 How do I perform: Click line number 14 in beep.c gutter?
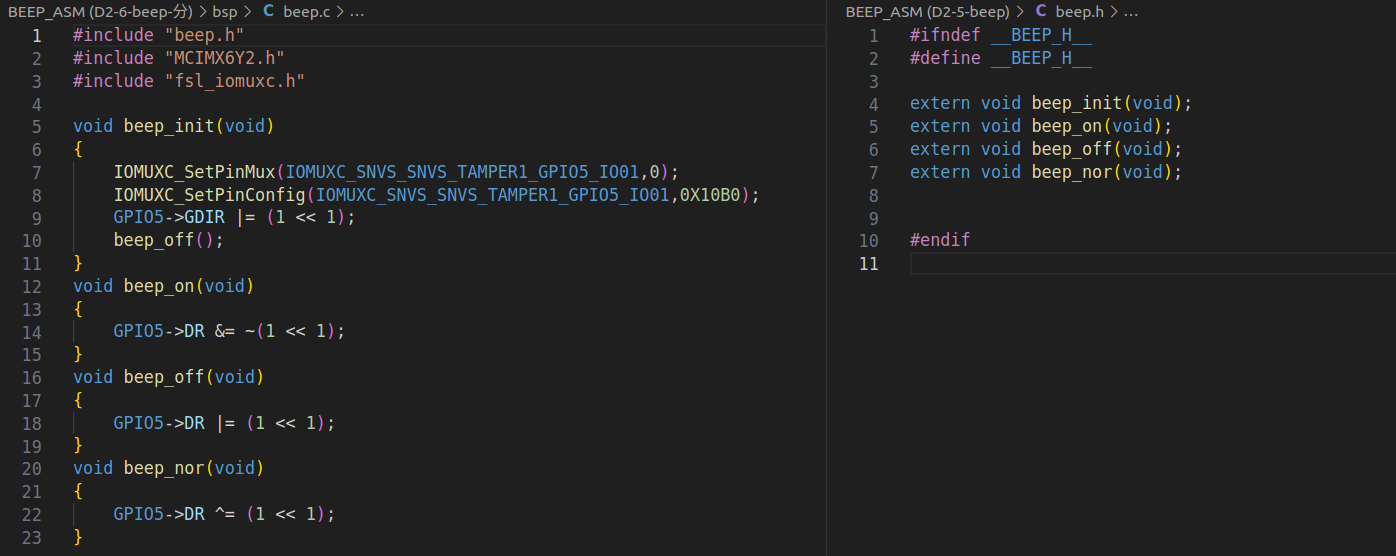31,331
